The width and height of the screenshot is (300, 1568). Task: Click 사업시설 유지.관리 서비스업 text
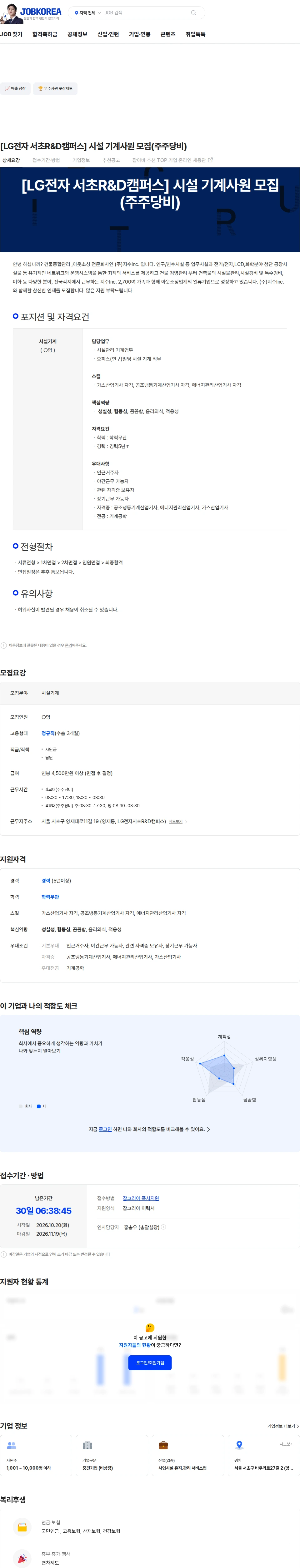click(x=182, y=1468)
